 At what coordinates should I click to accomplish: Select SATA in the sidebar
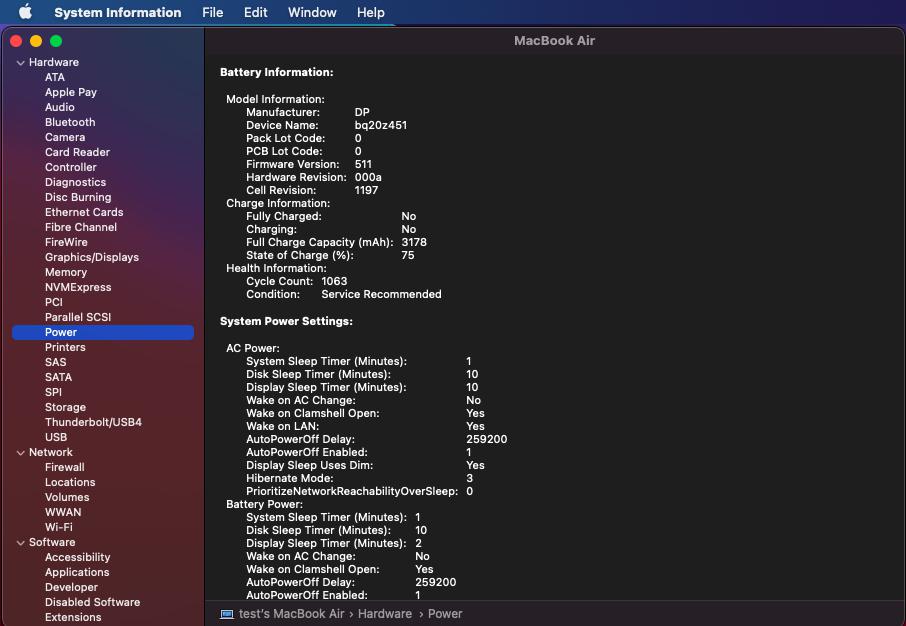[58, 377]
